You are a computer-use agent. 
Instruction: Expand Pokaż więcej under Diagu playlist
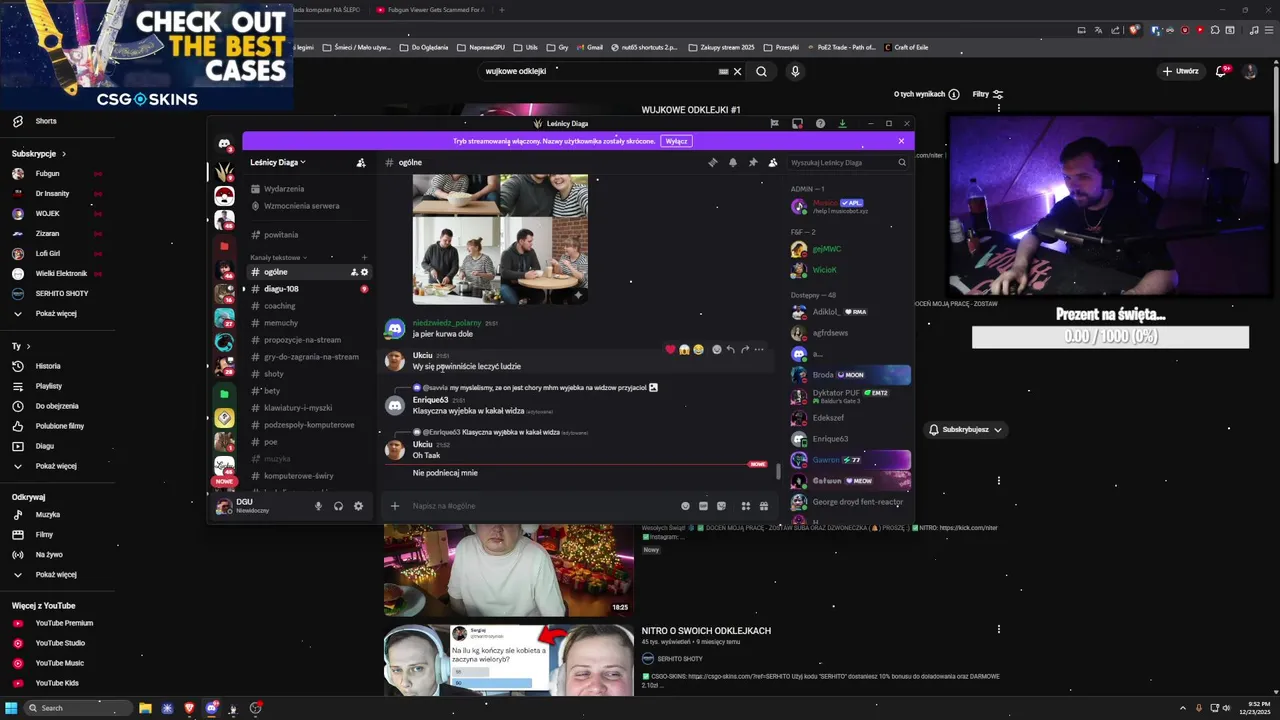(x=56, y=466)
